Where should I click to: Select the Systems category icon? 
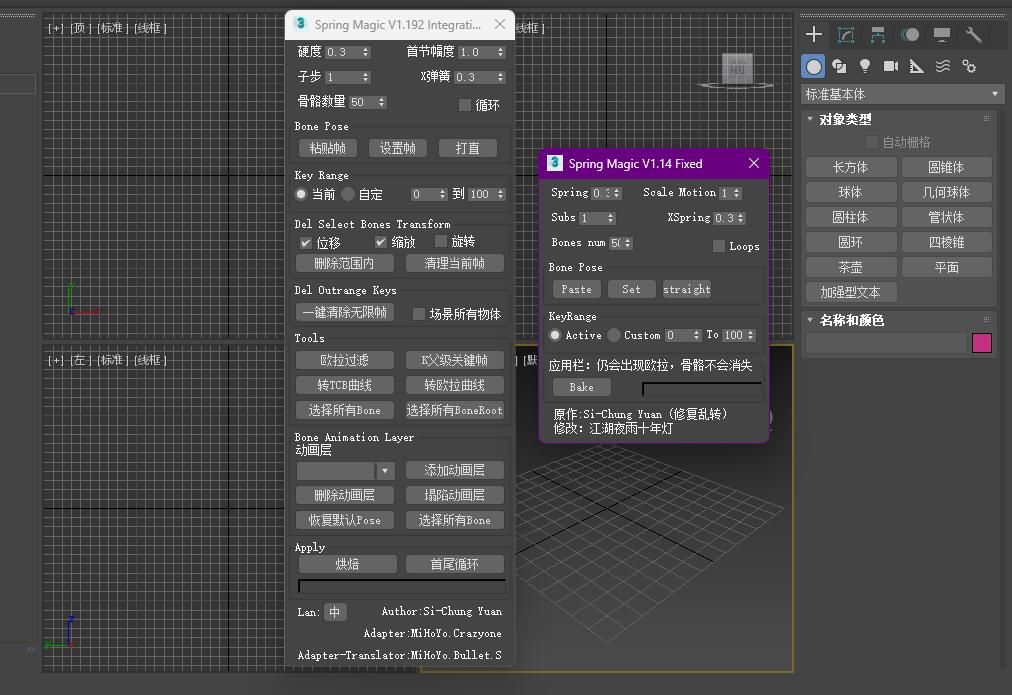tap(969, 66)
